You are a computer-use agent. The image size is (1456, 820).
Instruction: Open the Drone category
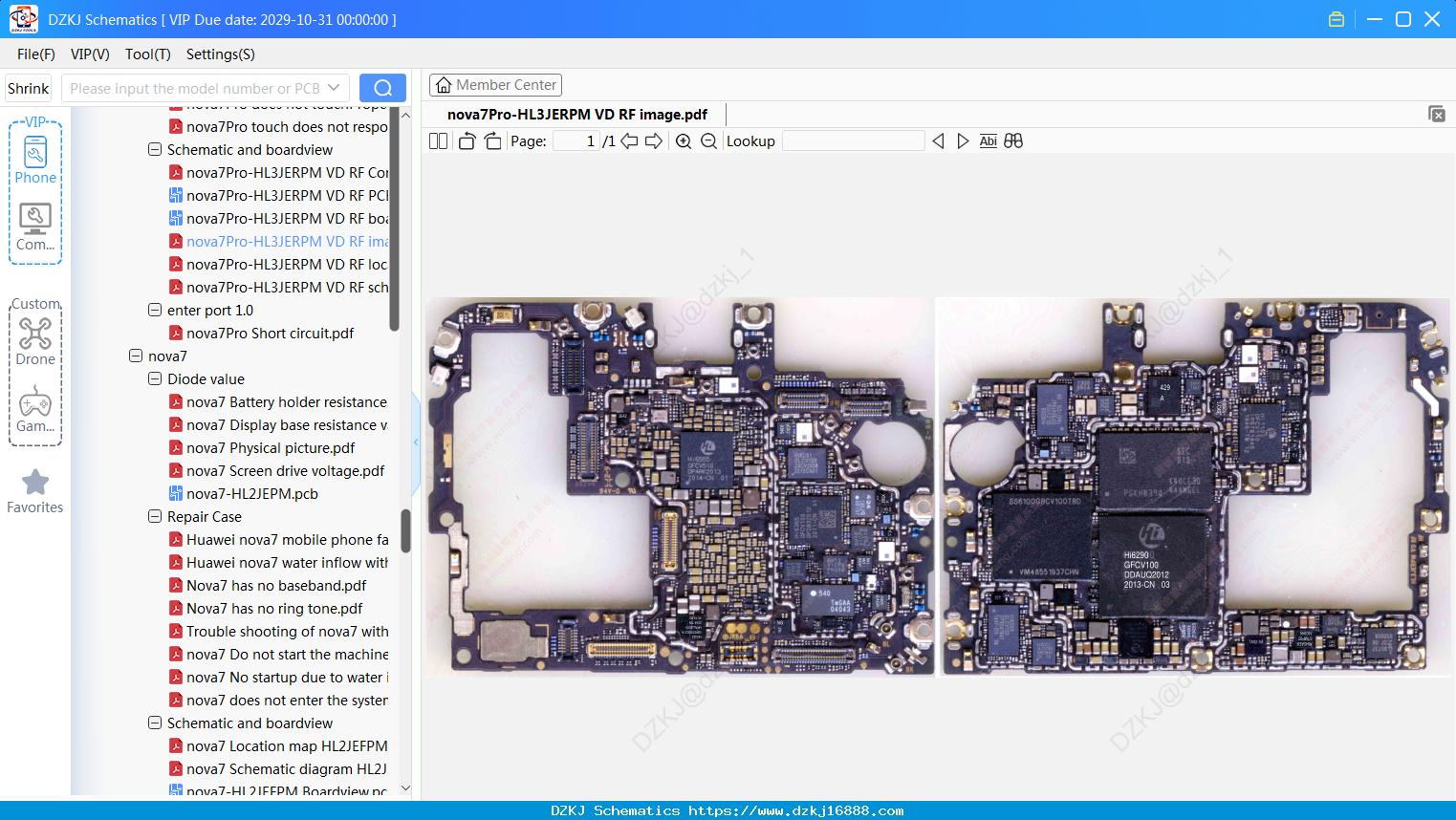pyautogui.click(x=35, y=341)
